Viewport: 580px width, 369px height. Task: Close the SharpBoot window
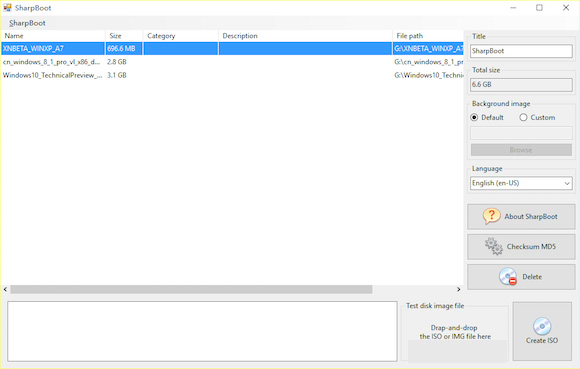(x=566, y=7)
